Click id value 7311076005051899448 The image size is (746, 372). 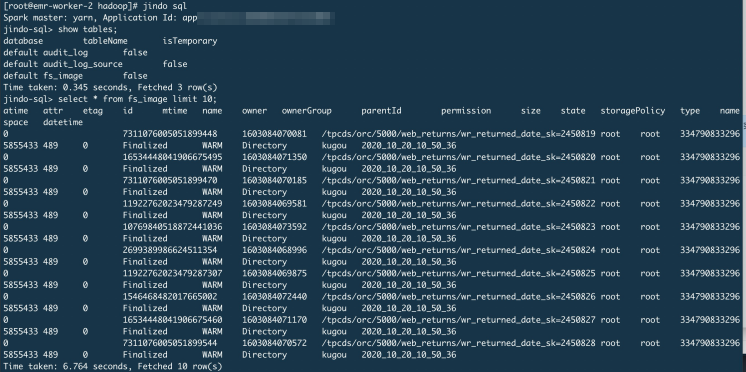[170, 134]
